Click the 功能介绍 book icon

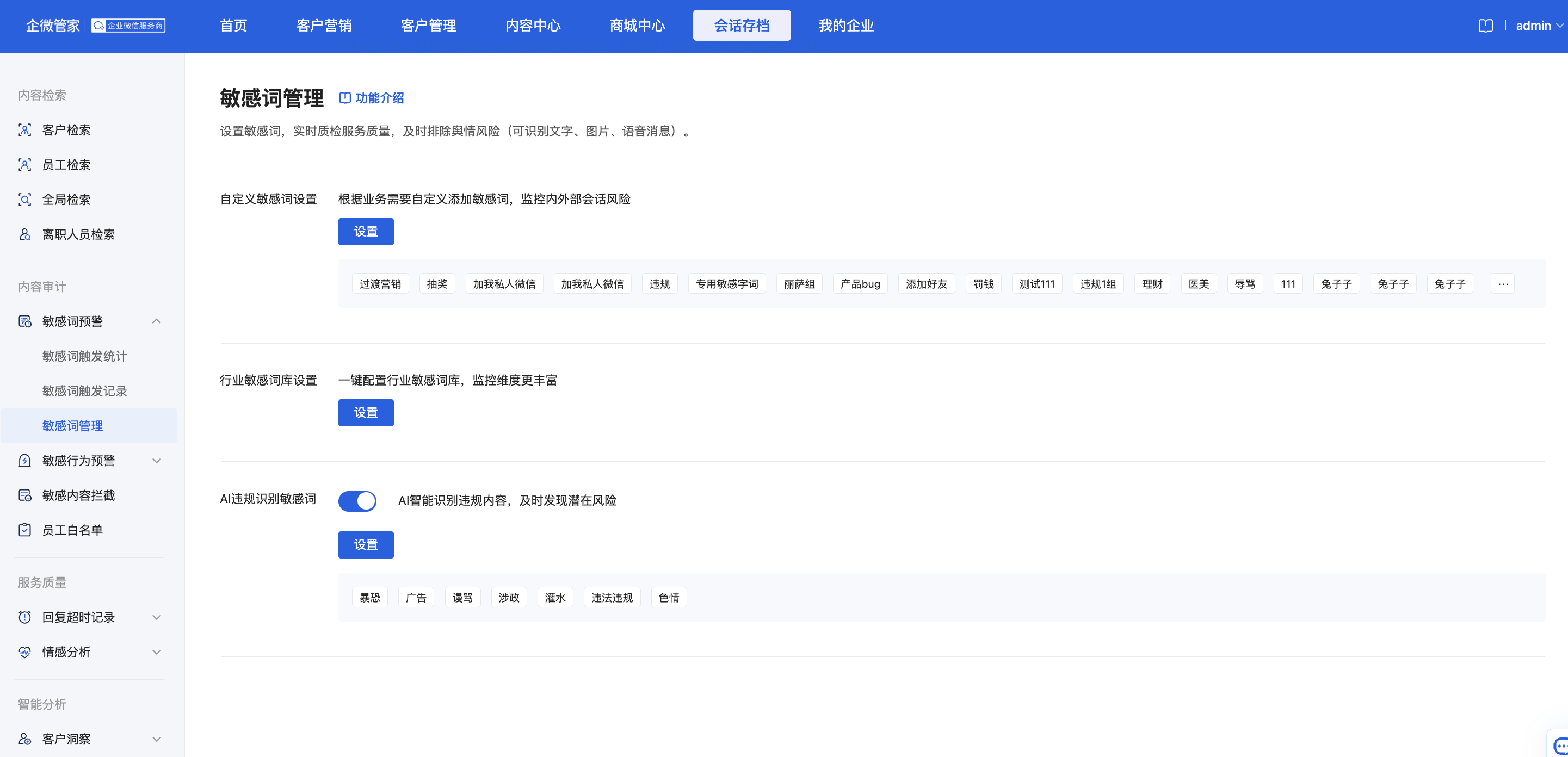[x=345, y=98]
